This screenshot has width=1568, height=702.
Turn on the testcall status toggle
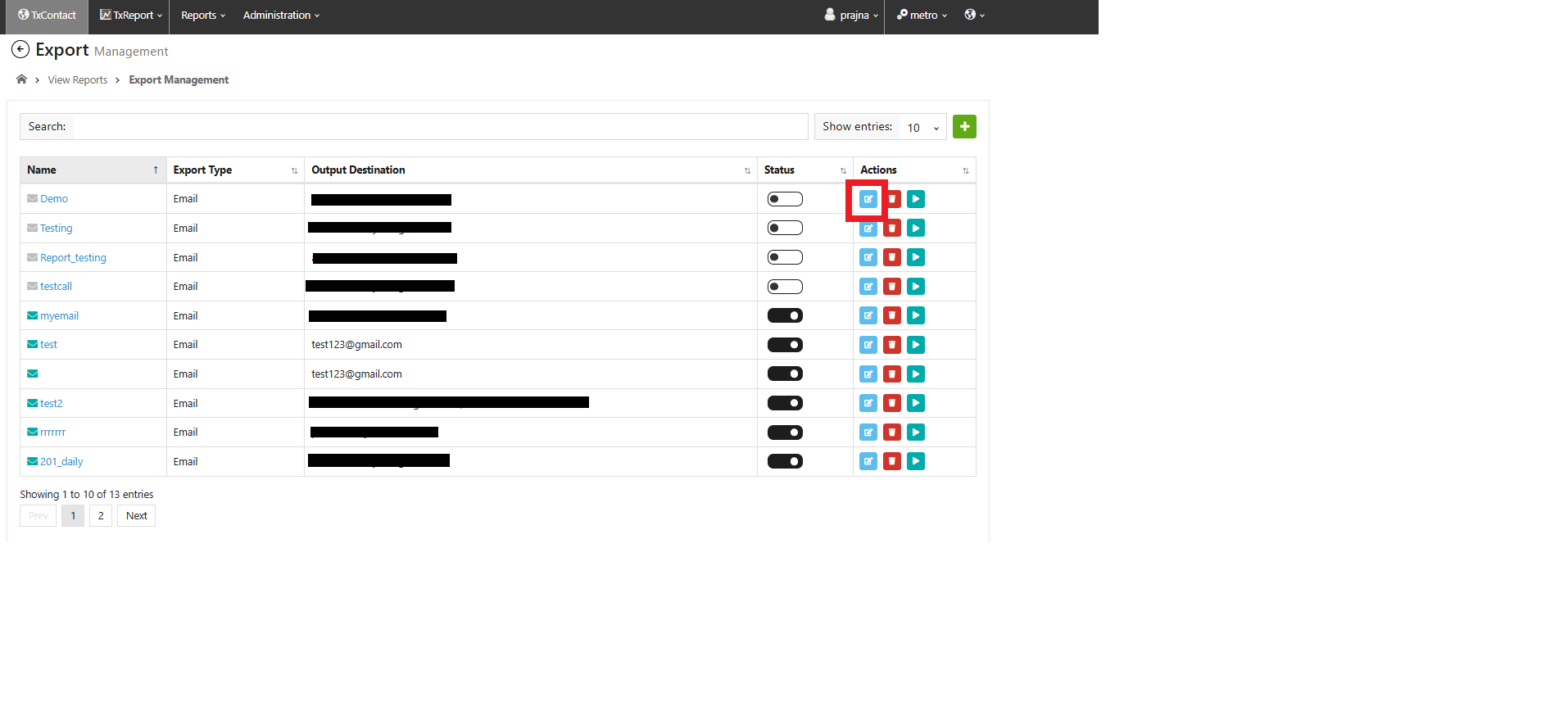pos(785,287)
